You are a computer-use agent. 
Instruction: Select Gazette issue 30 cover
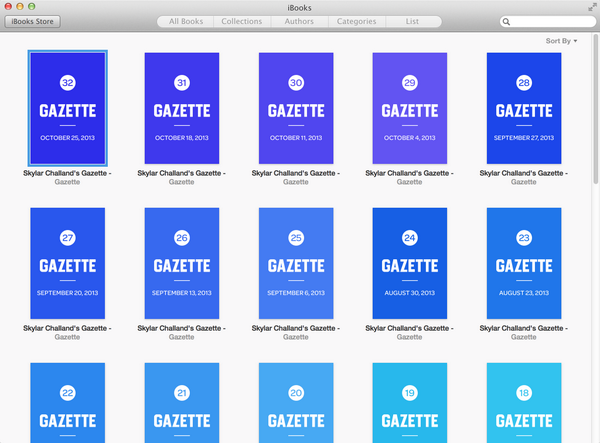click(296, 108)
